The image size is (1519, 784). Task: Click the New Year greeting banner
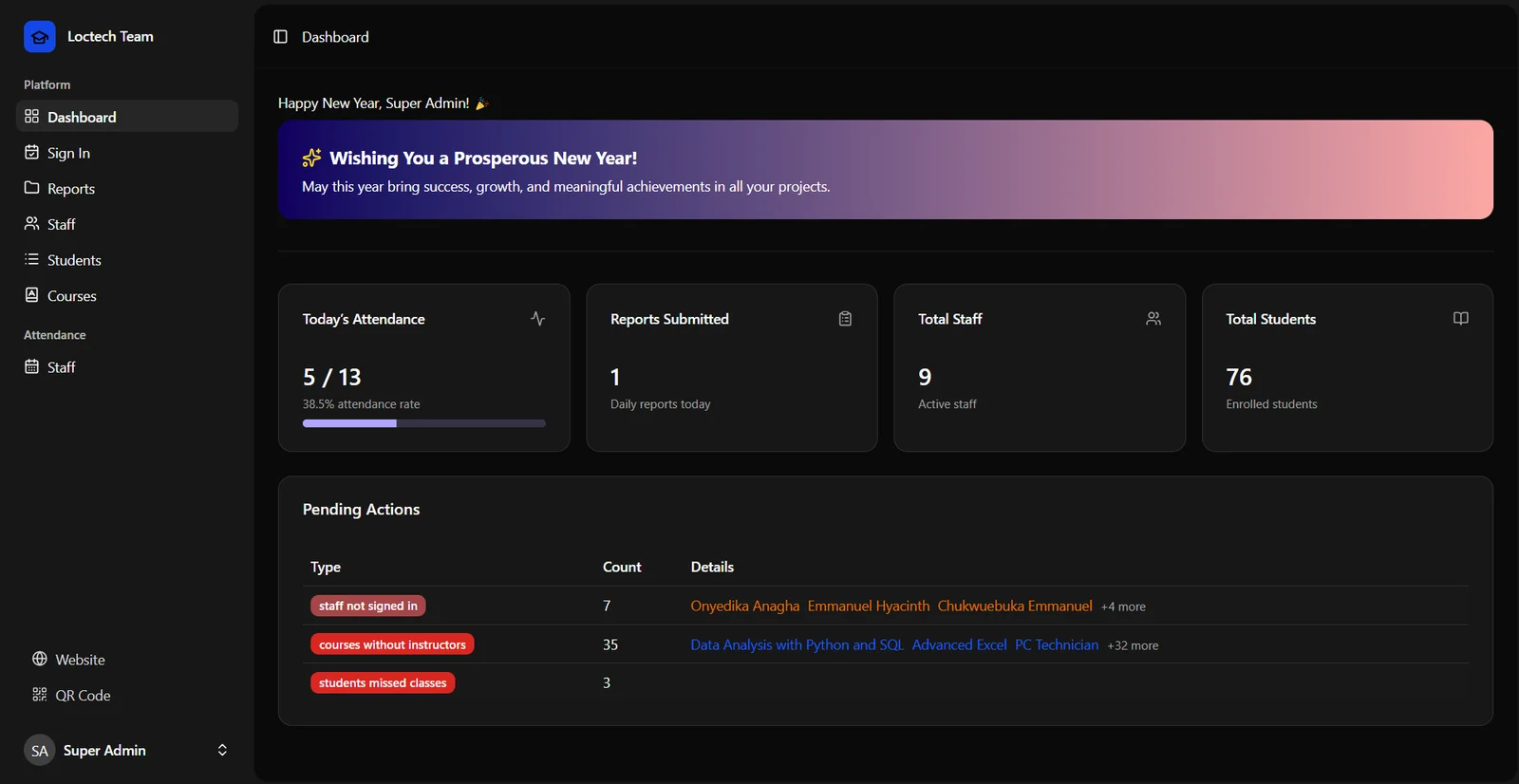(x=885, y=170)
